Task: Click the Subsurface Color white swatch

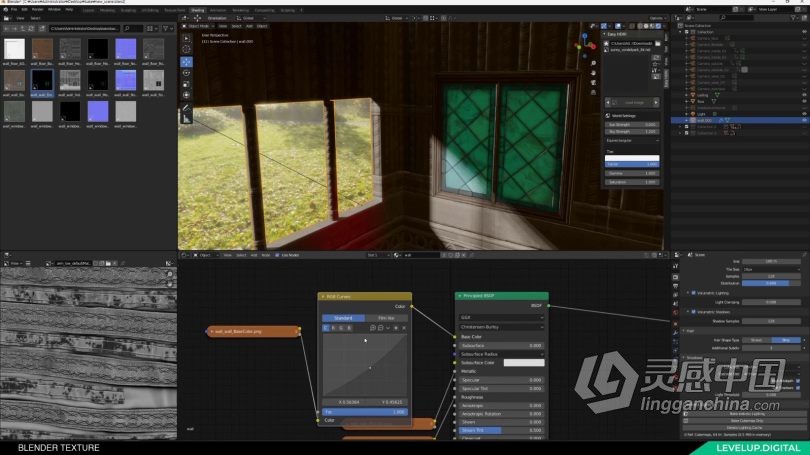Action: pyautogui.click(x=524, y=363)
